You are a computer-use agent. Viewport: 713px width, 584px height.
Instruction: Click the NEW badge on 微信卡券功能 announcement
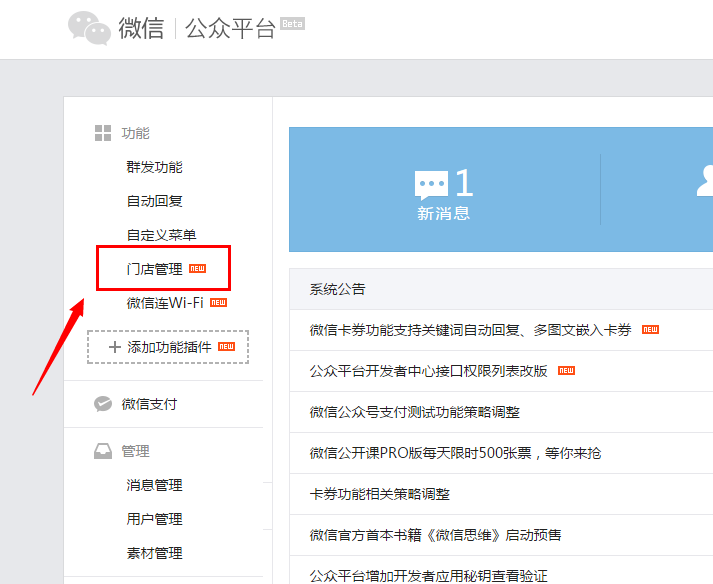650,329
